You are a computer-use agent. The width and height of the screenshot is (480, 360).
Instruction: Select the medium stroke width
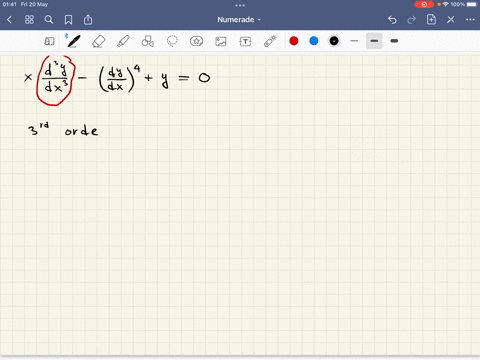coord(374,41)
